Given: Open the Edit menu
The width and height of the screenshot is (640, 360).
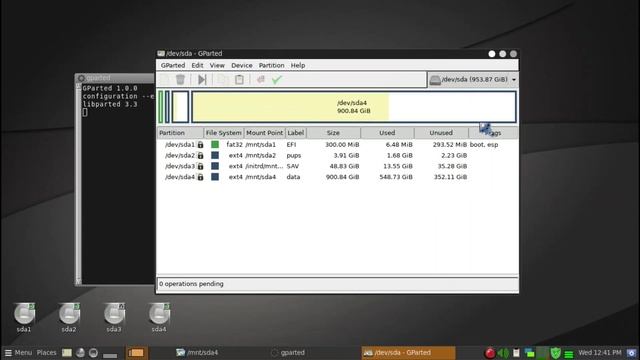Looking at the screenshot, I should coord(197,65).
